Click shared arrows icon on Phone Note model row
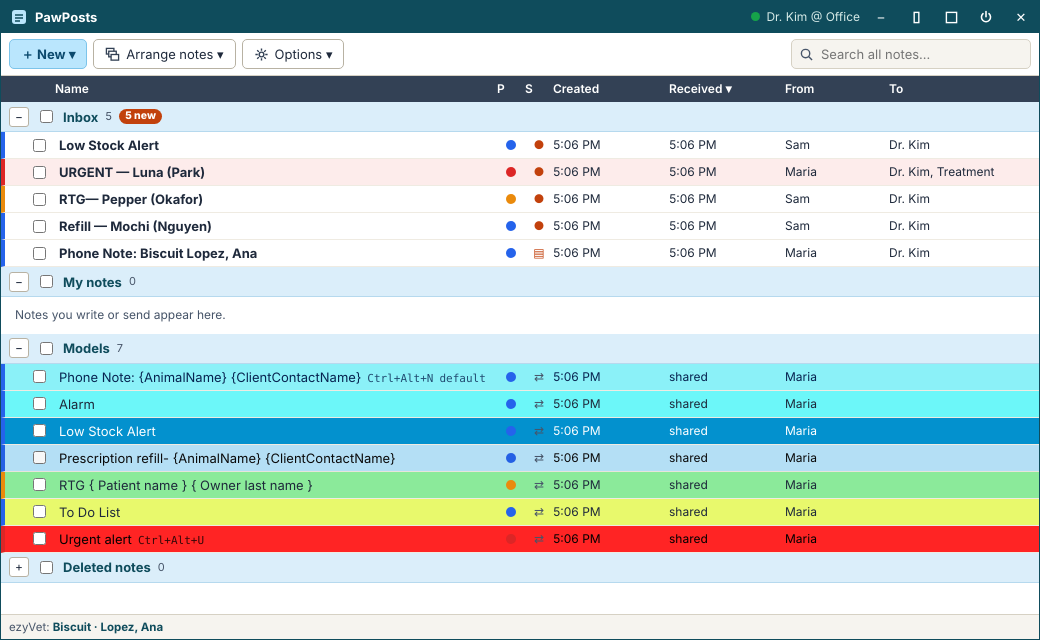This screenshot has height=640, width=1040. pos(539,377)
